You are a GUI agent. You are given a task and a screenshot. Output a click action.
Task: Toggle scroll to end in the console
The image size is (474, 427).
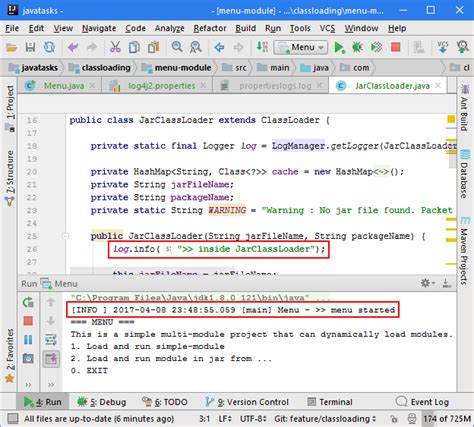[x=51, y=359]
